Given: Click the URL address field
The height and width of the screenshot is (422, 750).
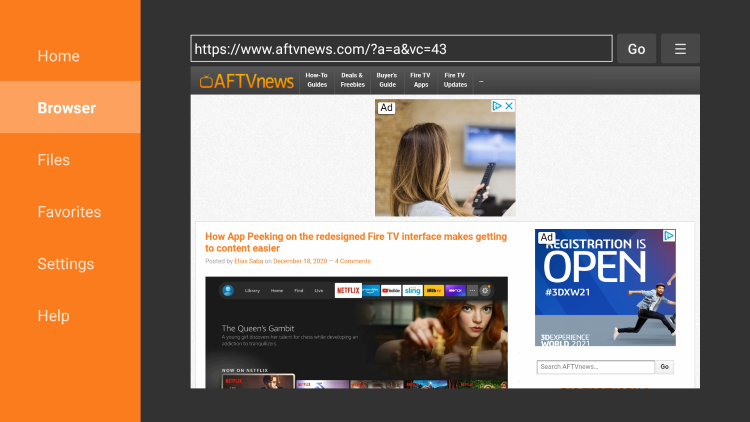Looking at the screenshot, I should [x=401, y=49].
